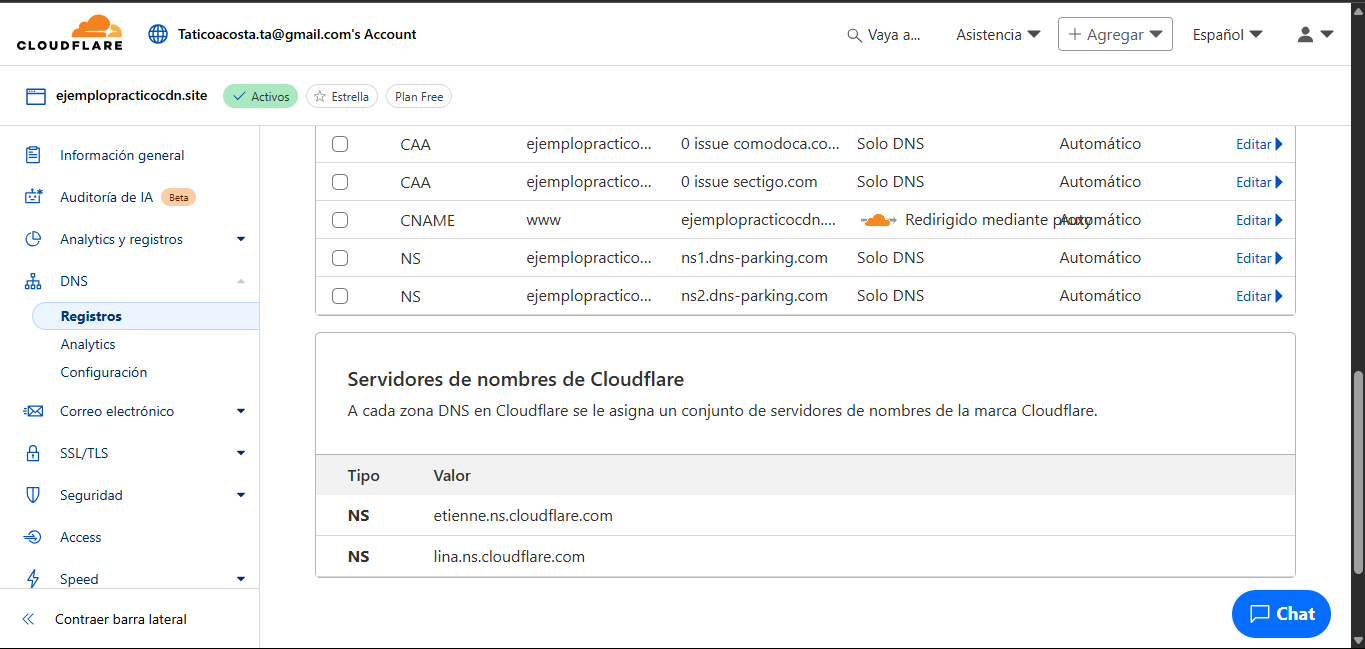
Task: Click the Información general clipboard icon
Action: [33, 155]
